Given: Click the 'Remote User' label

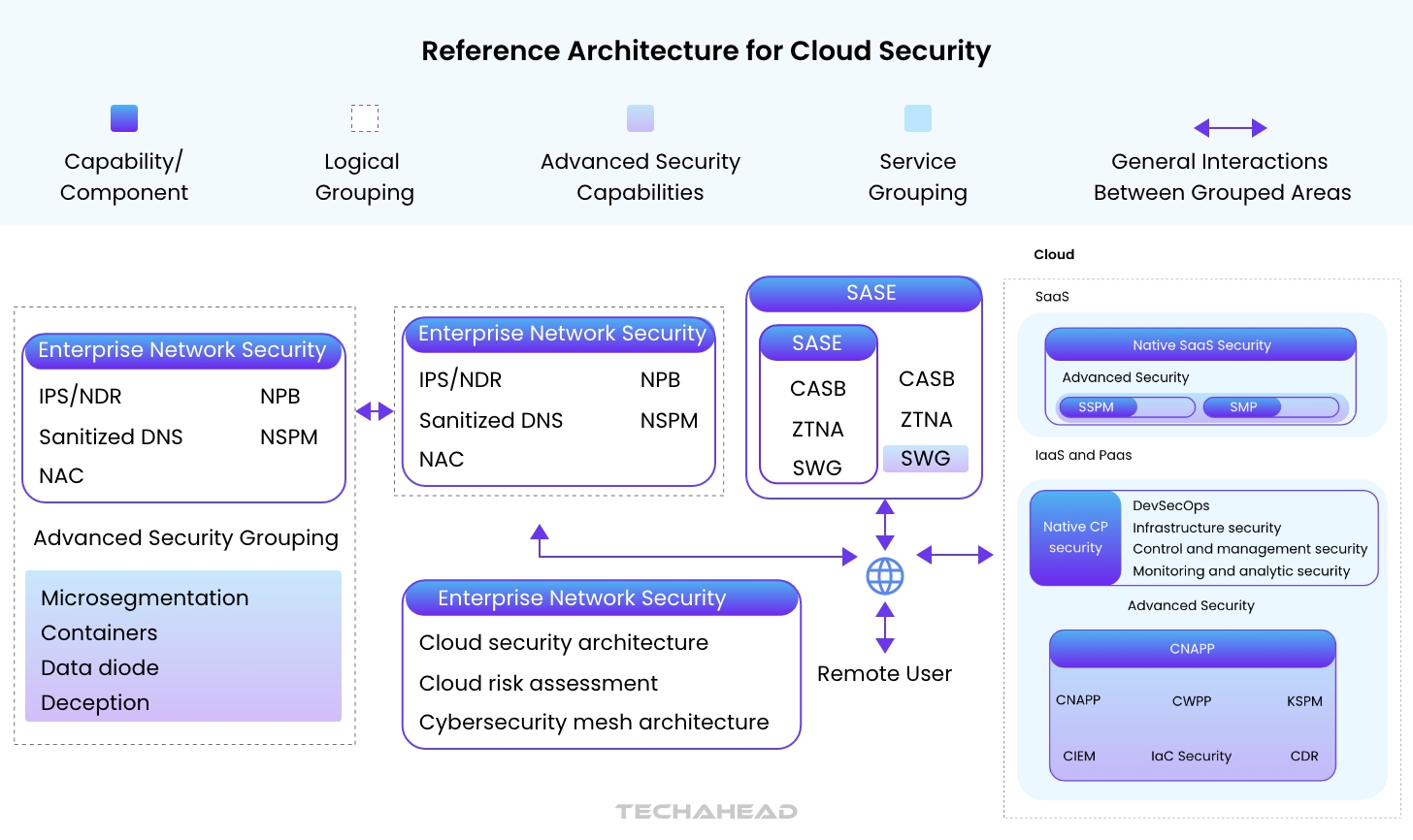Looking at the screenshot, I should (x=884, y=673).
